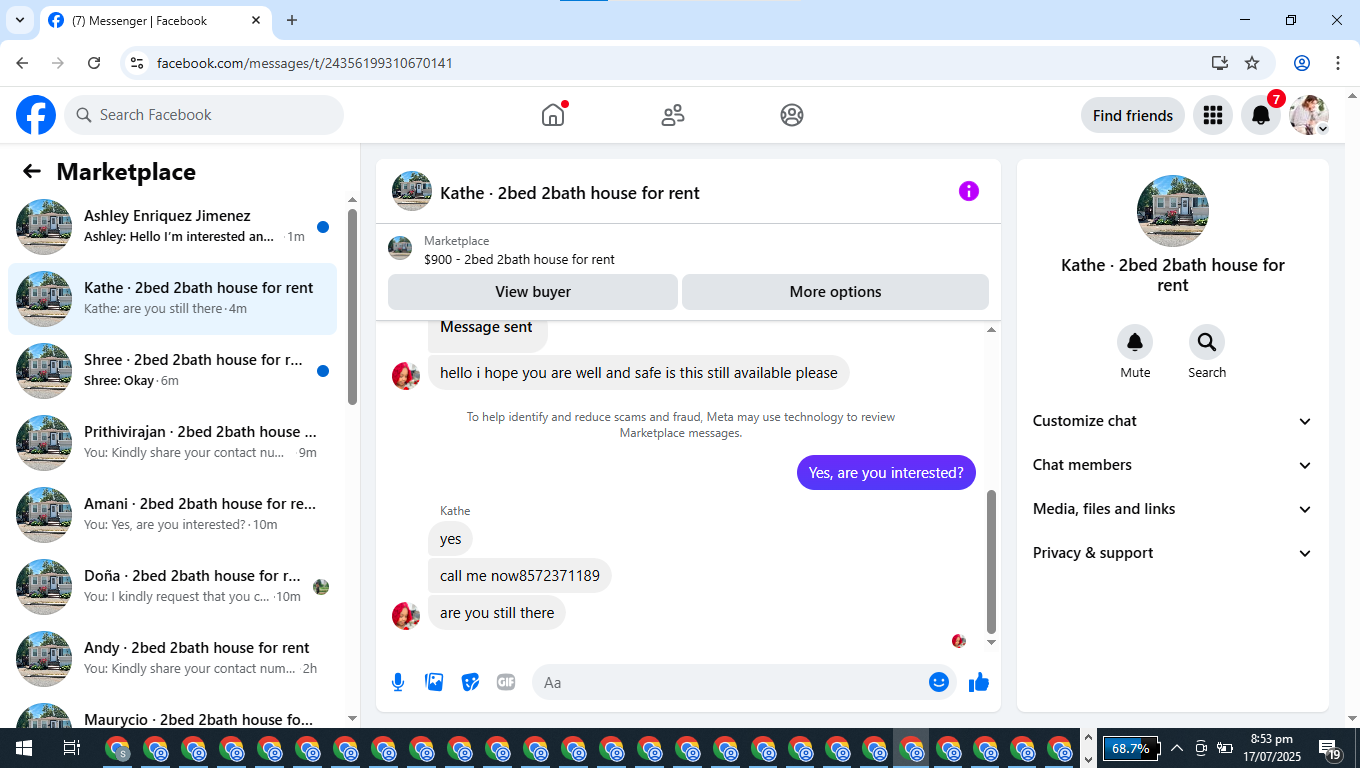Open the Windows Start menu
The height and width of the screenshot is (768, 1360).
[23, 748]
